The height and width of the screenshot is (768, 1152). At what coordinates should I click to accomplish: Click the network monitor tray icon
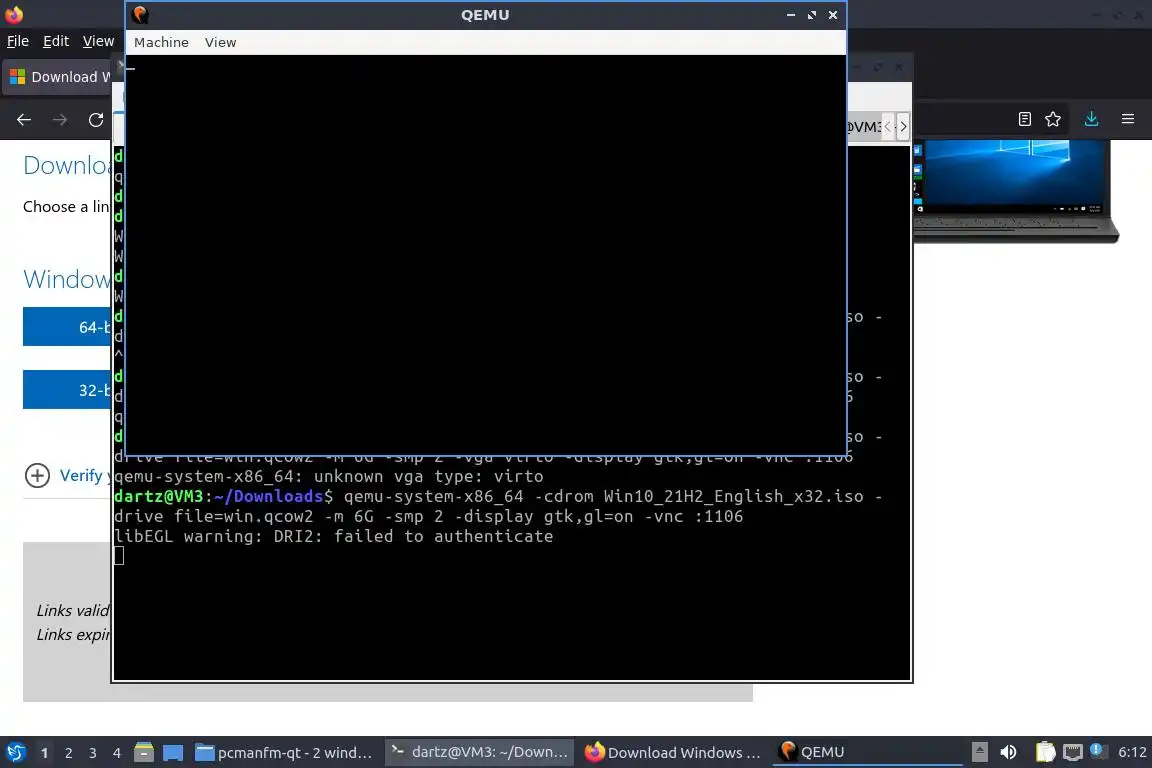[1073, 753]
